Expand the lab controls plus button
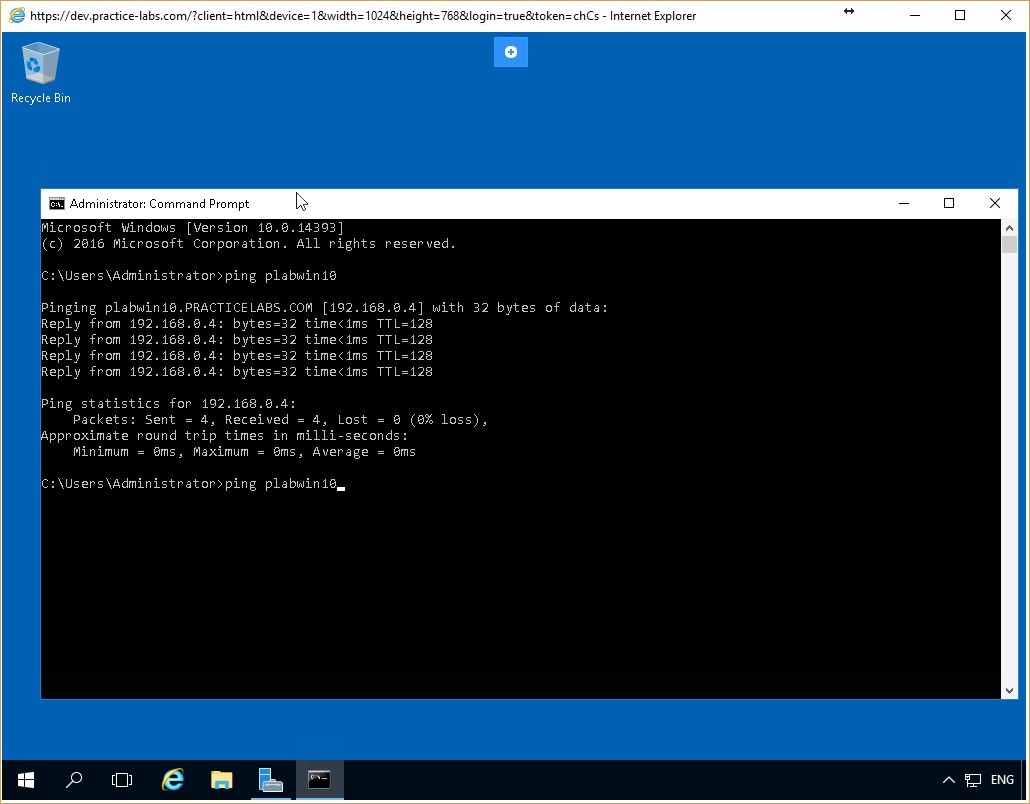 click(x=510, y=52)
